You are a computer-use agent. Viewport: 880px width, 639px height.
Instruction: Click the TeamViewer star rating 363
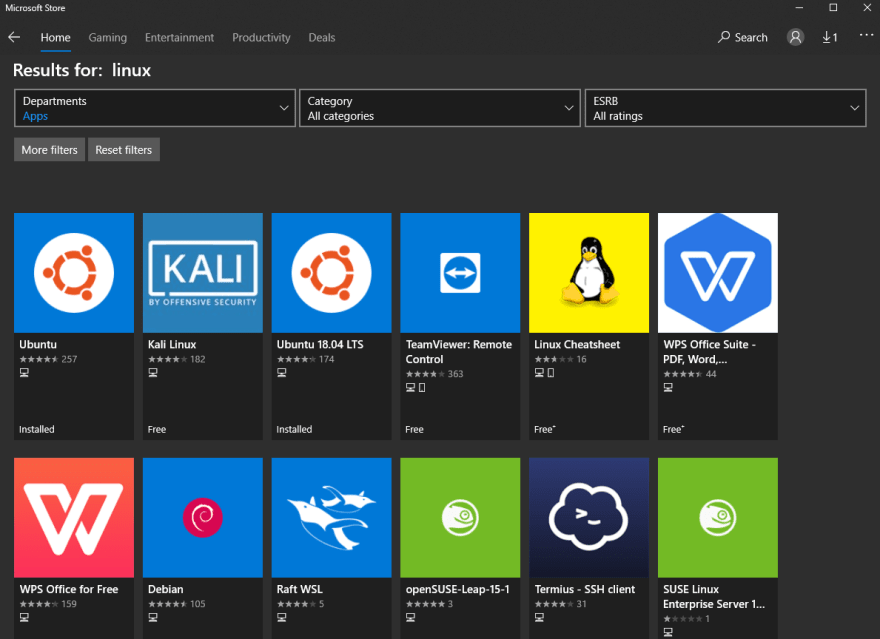coord(434,374)
